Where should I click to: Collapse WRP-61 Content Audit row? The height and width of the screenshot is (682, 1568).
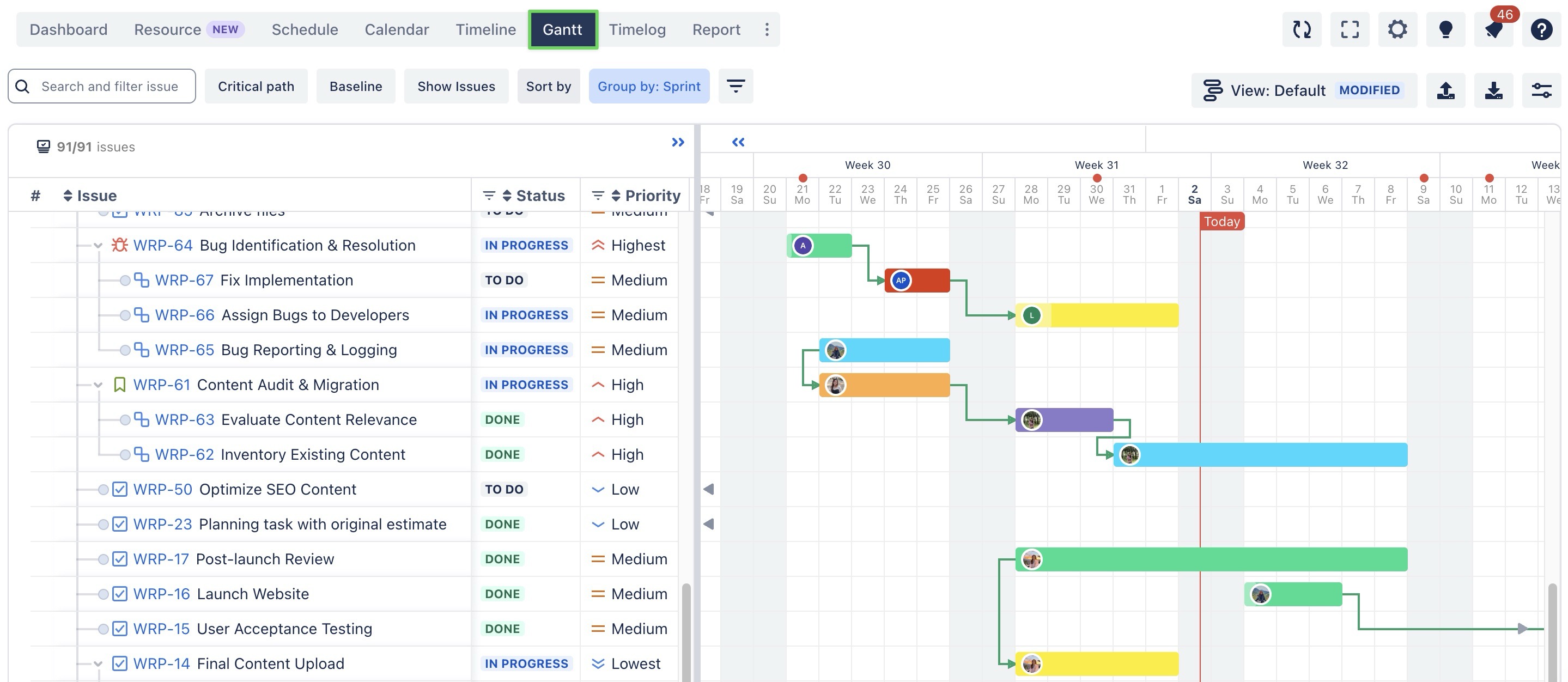tap(98, 385)
